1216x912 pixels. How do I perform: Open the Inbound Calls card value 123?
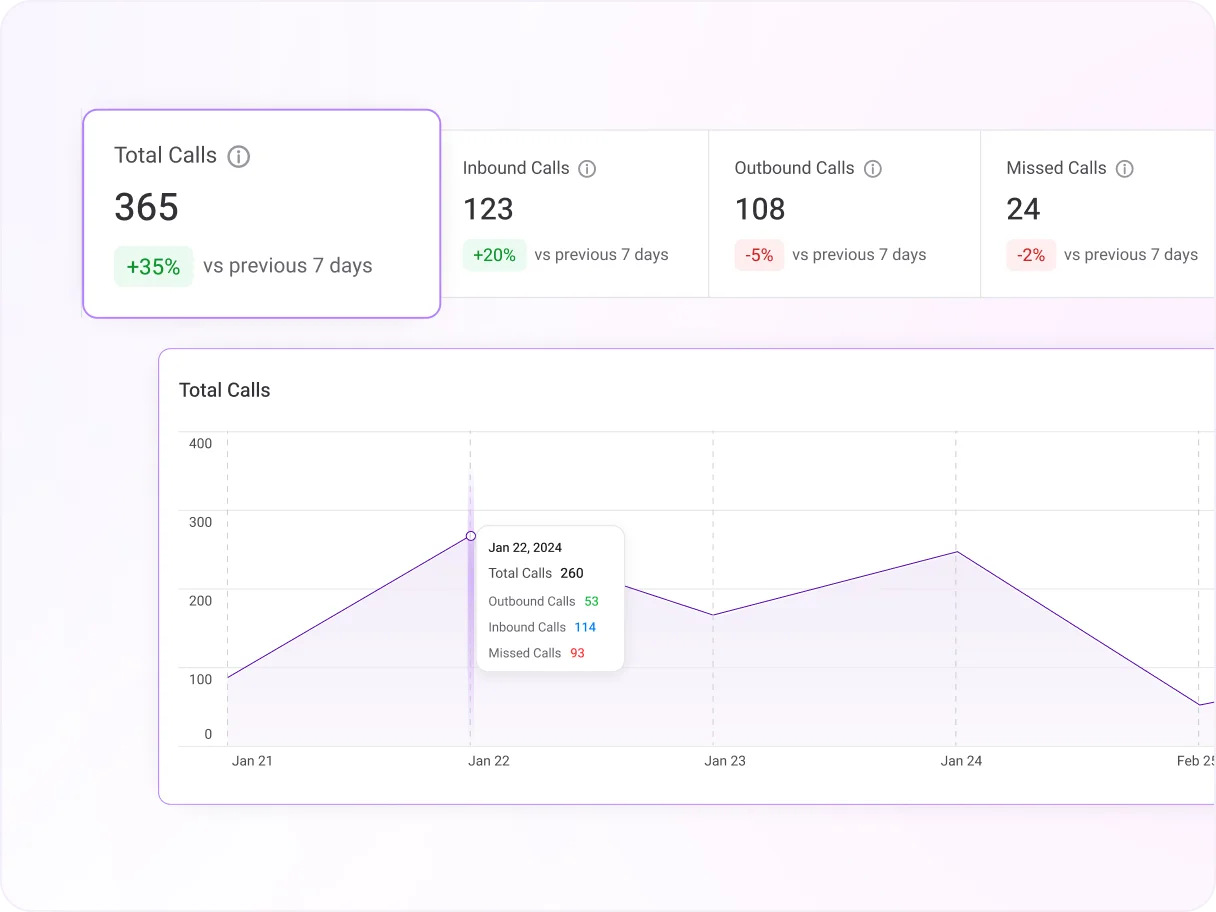point(488,209)
